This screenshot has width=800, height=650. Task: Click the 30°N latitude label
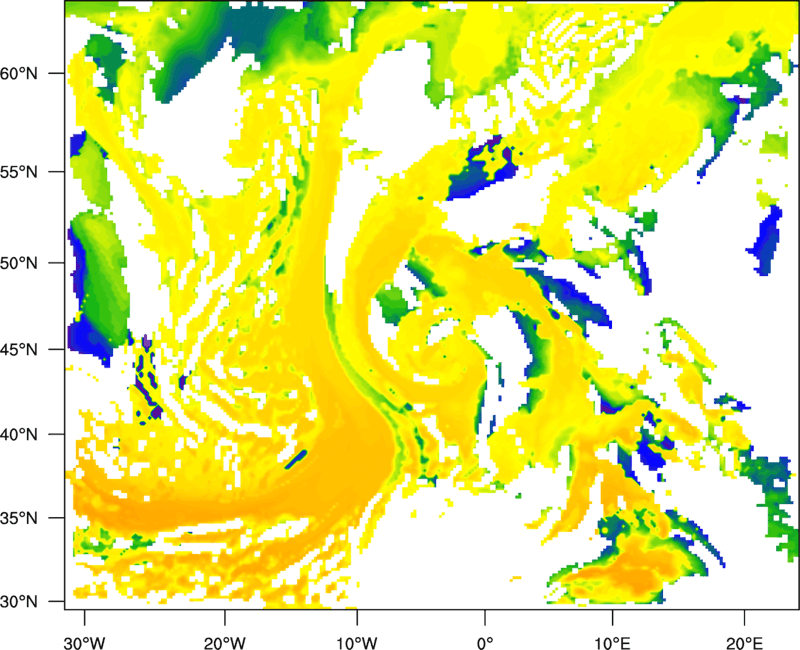pyautogui.click(x=18, y=602)
